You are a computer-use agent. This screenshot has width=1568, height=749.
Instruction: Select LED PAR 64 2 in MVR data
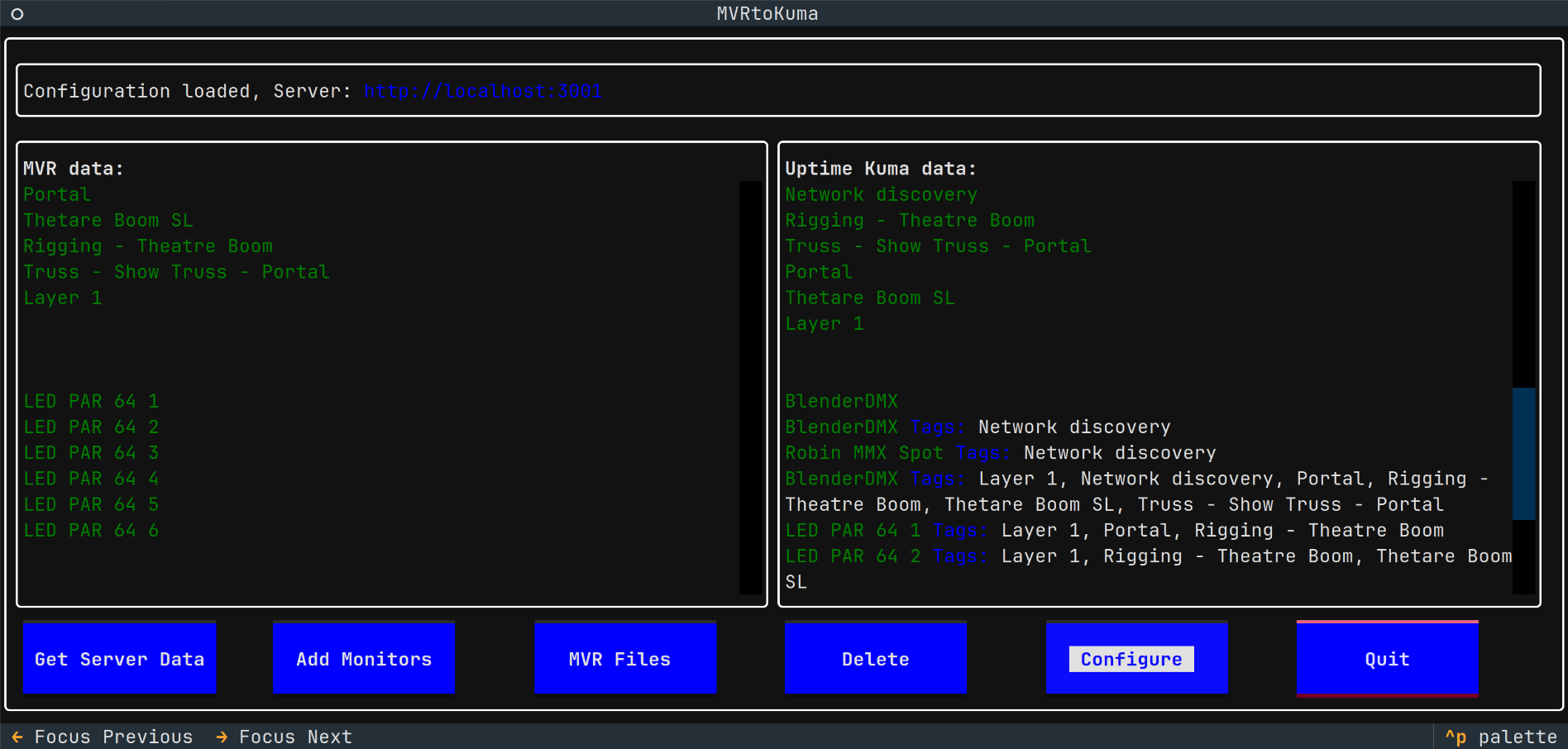click(91, 427)
